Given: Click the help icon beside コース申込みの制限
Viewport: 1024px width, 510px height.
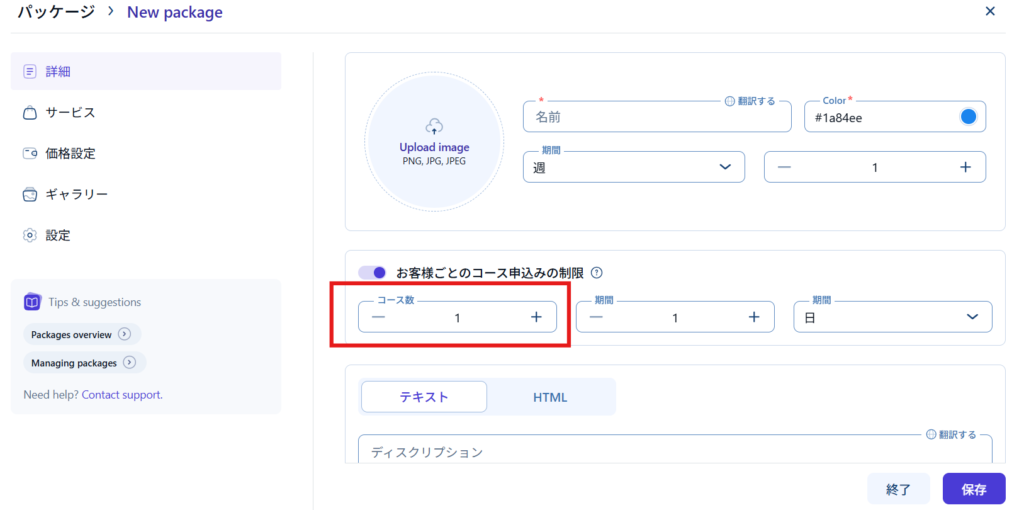Looking at the screenshot, I should (597, 273).
